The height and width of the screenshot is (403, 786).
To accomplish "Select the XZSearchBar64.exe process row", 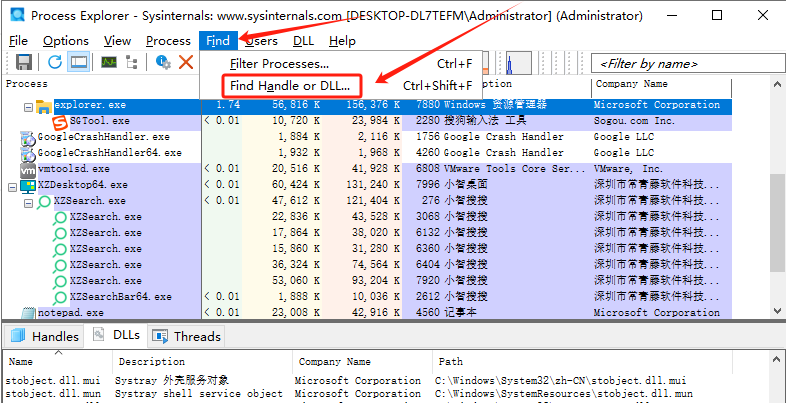I will 367,297.
